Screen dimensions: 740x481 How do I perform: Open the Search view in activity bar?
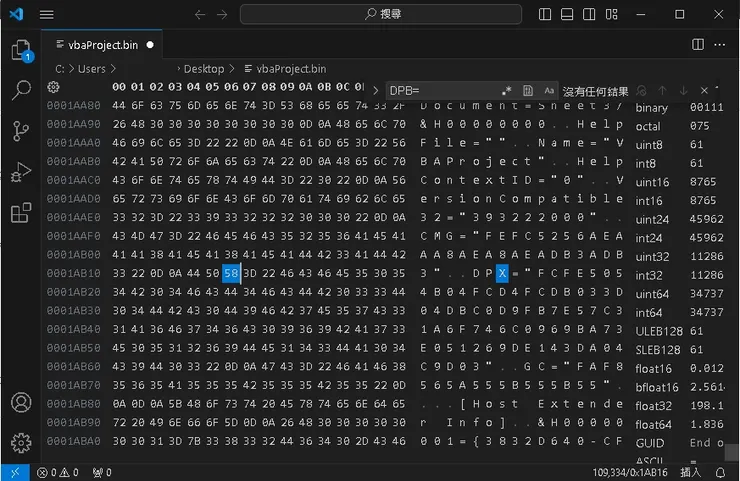(x=21, y=90)
